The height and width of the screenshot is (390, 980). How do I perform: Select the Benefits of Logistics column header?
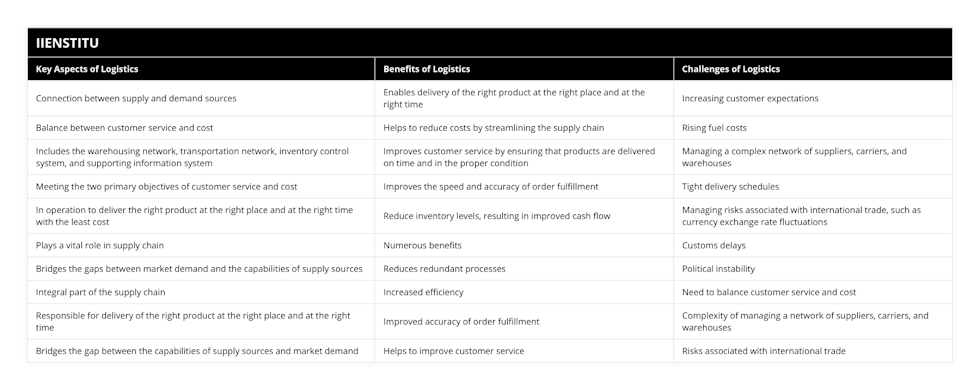(x=426, y=69)
